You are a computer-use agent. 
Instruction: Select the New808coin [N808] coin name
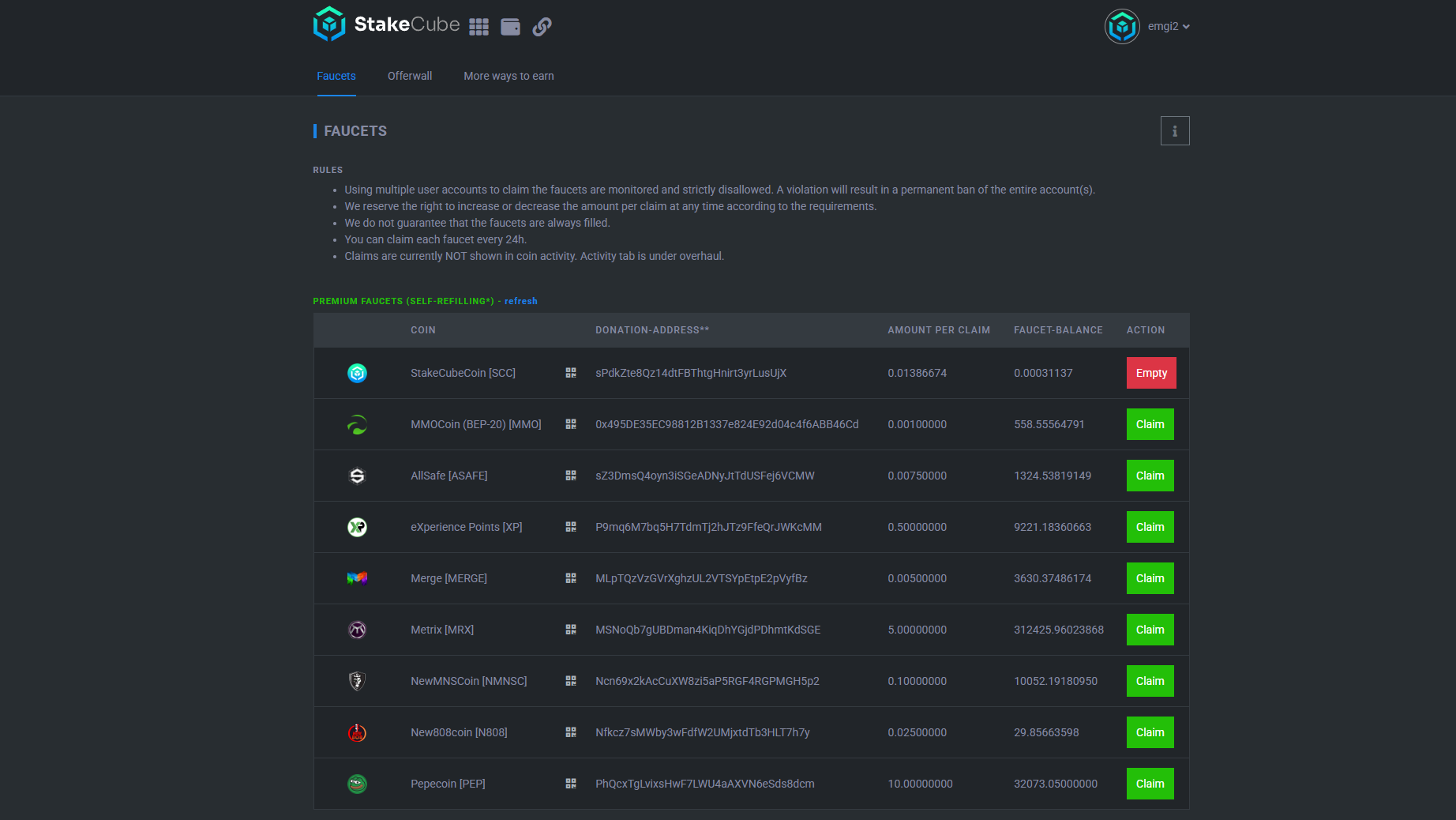[x=459, y=732]
